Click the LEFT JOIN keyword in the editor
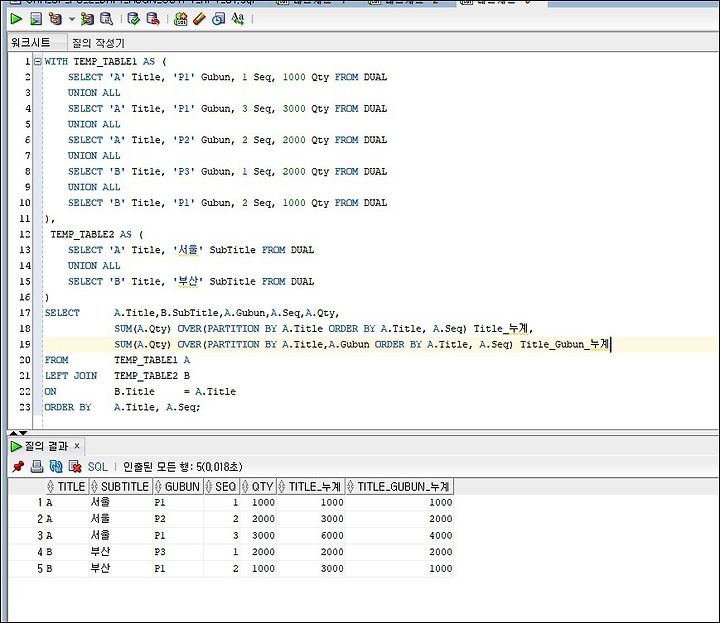This screenshot has width=720, height=623. [71, 376]
